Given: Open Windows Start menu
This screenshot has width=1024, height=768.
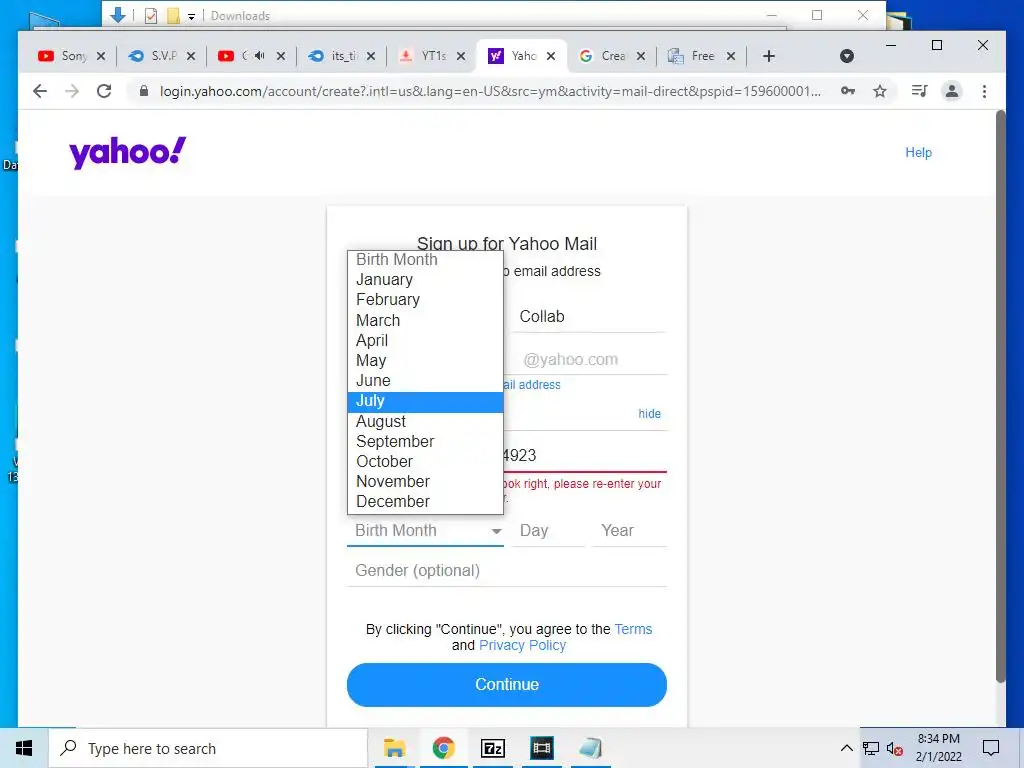Looking at the screenshot, I should coord(24,748).
